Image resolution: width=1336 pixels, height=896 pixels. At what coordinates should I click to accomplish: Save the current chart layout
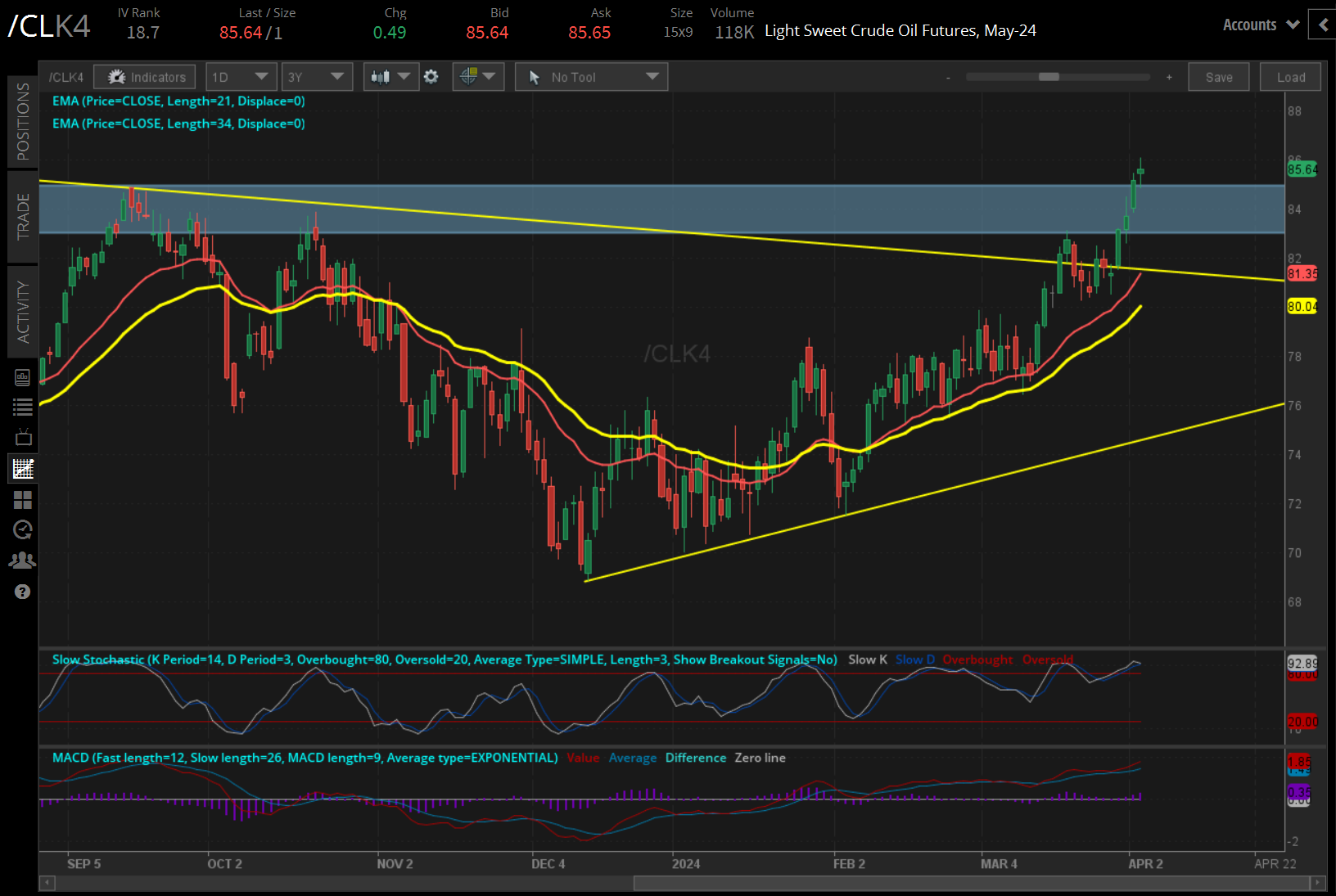[x=1219, y=77]
